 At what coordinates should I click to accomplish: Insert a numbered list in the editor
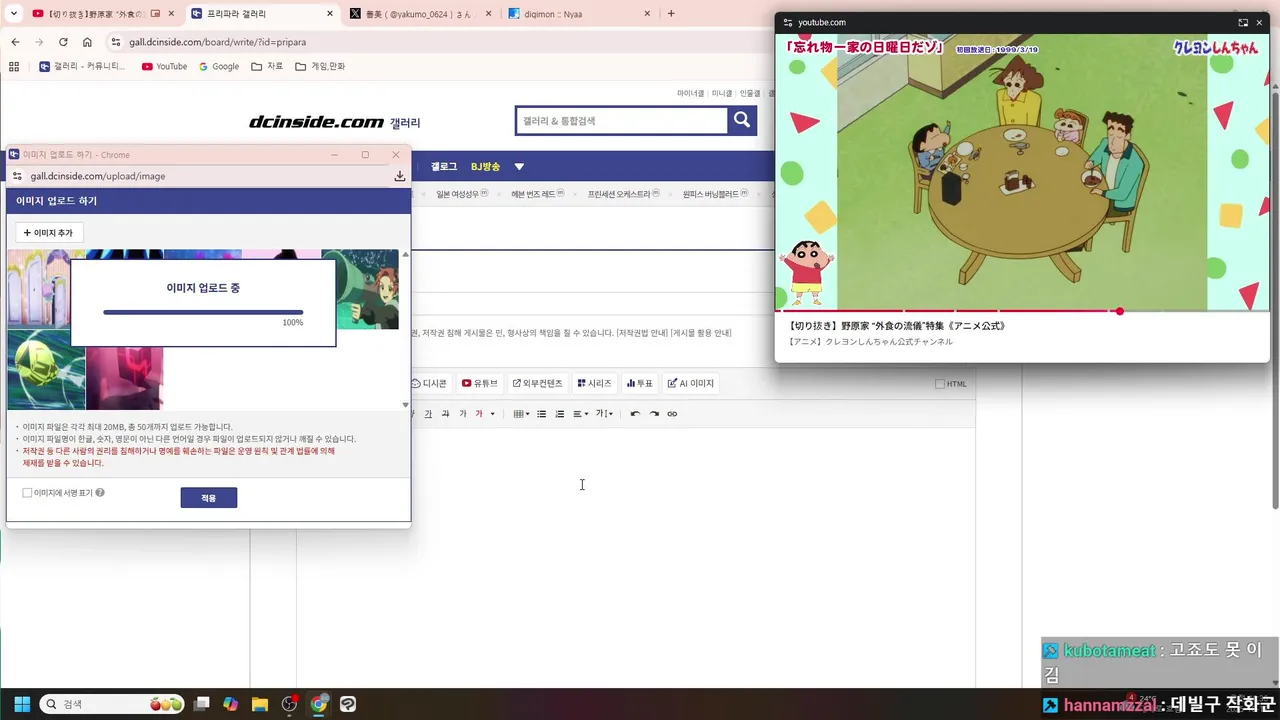560,414
